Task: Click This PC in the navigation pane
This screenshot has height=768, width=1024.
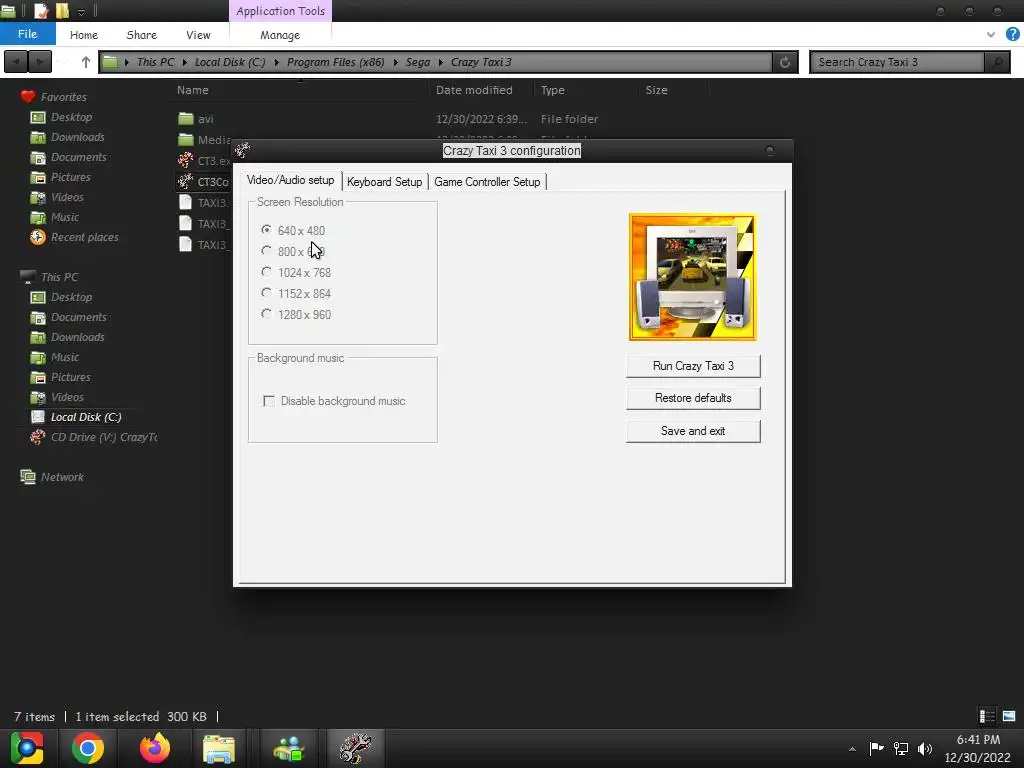Action: pos(59,277)
